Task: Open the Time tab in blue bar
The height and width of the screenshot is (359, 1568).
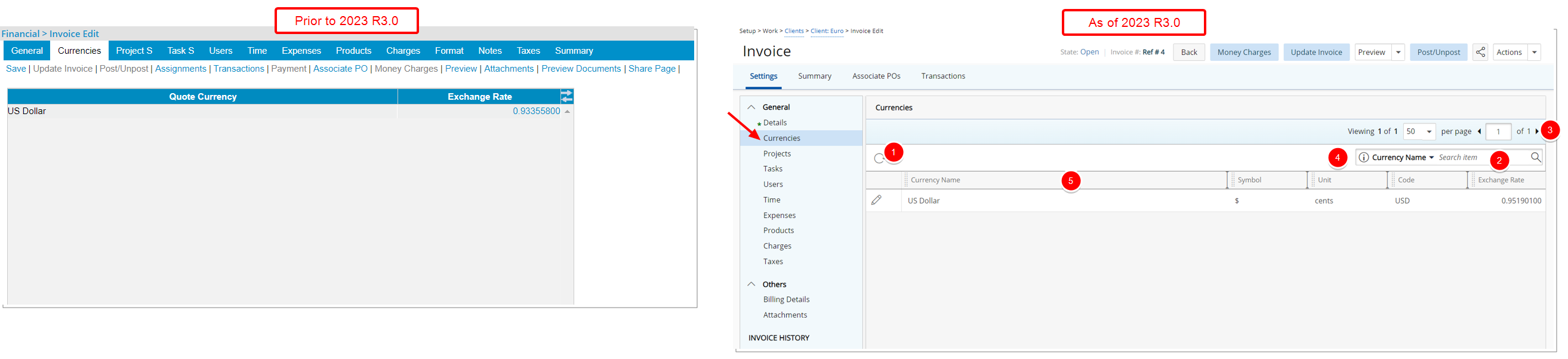Action: (257, 51)
